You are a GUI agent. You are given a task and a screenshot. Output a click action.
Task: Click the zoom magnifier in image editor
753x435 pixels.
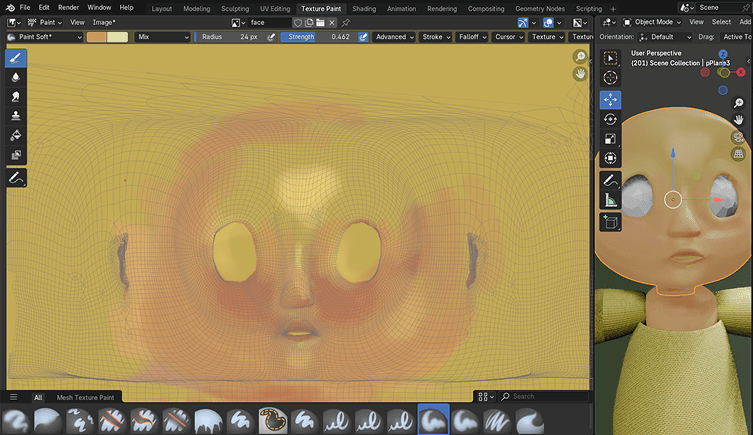click(x=580, y=57)
